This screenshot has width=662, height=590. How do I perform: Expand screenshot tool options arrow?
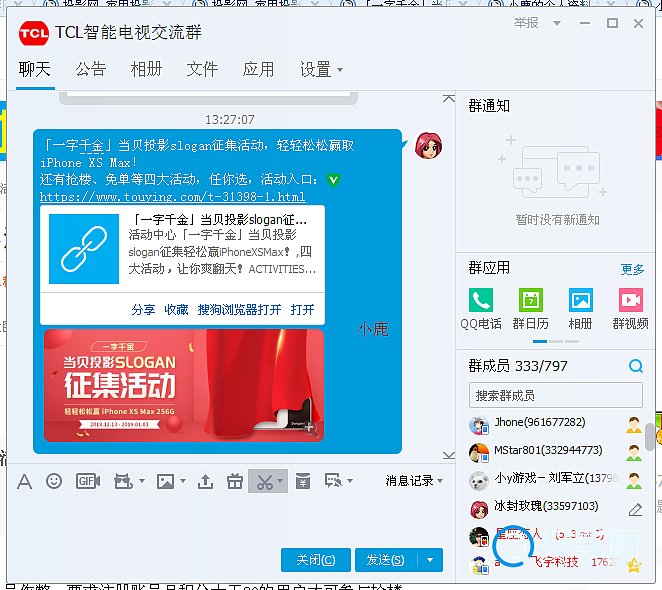(x=280, y=481)
